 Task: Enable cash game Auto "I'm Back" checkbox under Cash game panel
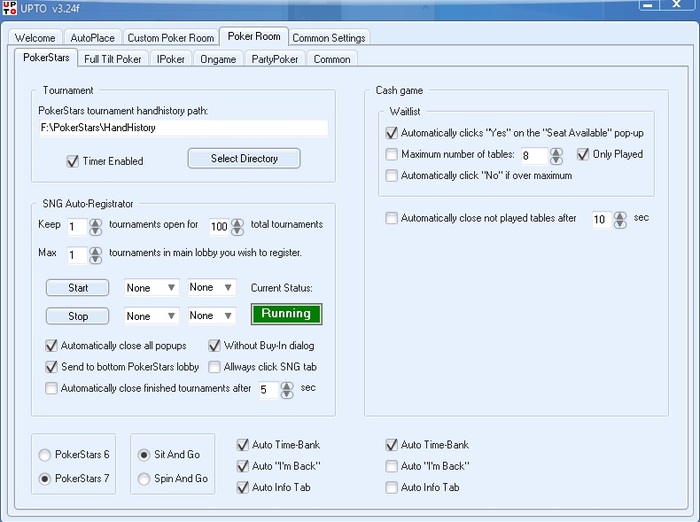tap(392, 466)
